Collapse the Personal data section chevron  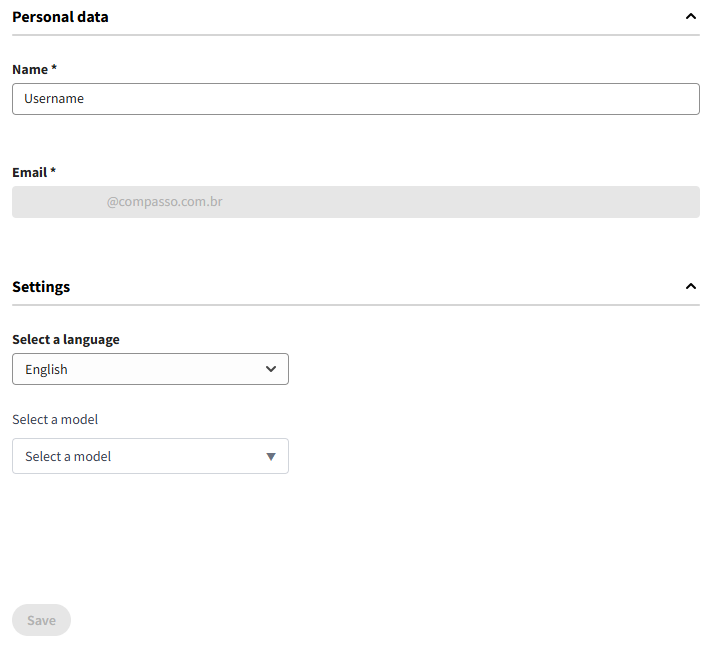(690, 17)
